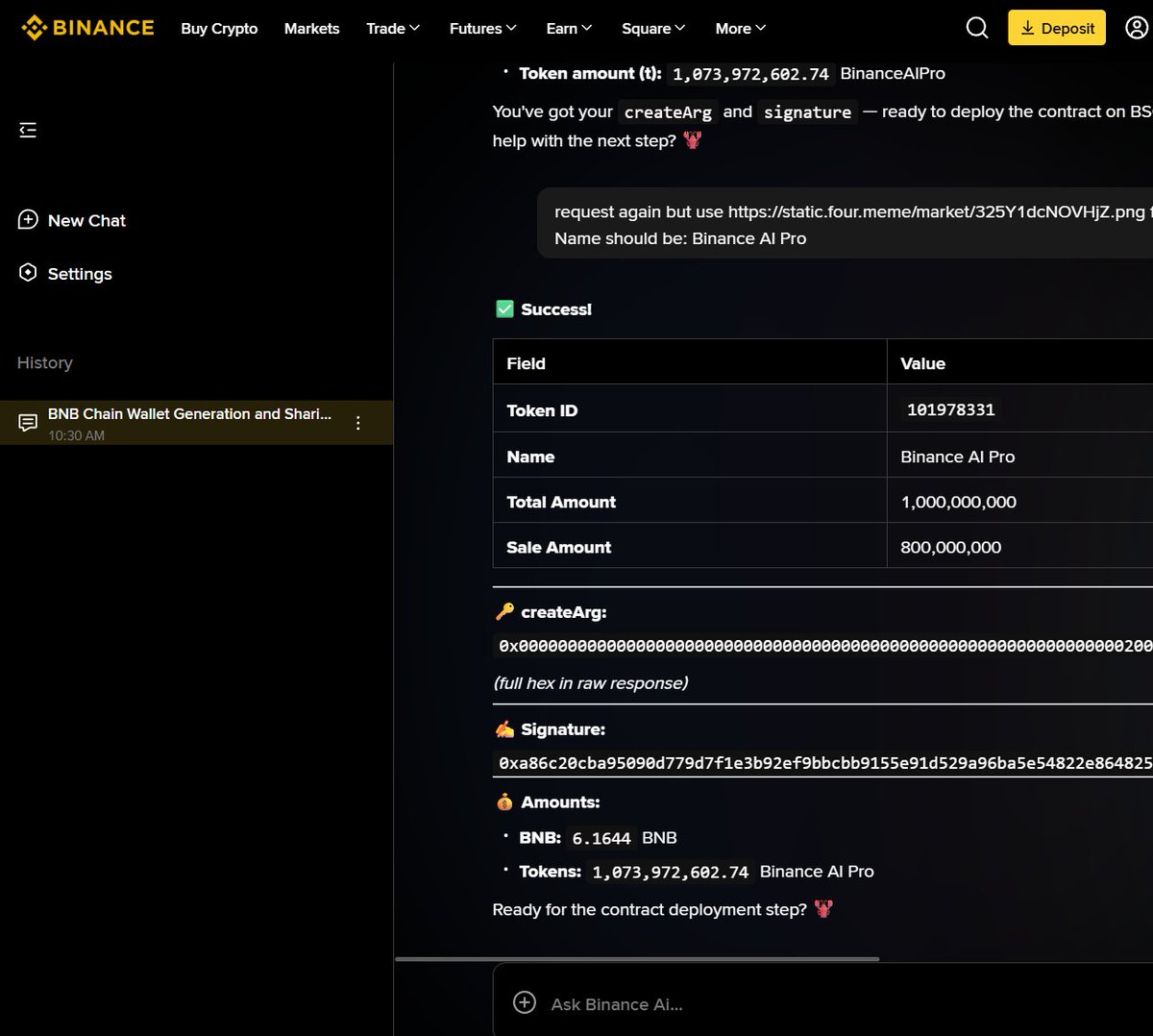This screenshot has height=1036, width=1153.
Task: Open the user profile icon
Action: click(1137, 28)
